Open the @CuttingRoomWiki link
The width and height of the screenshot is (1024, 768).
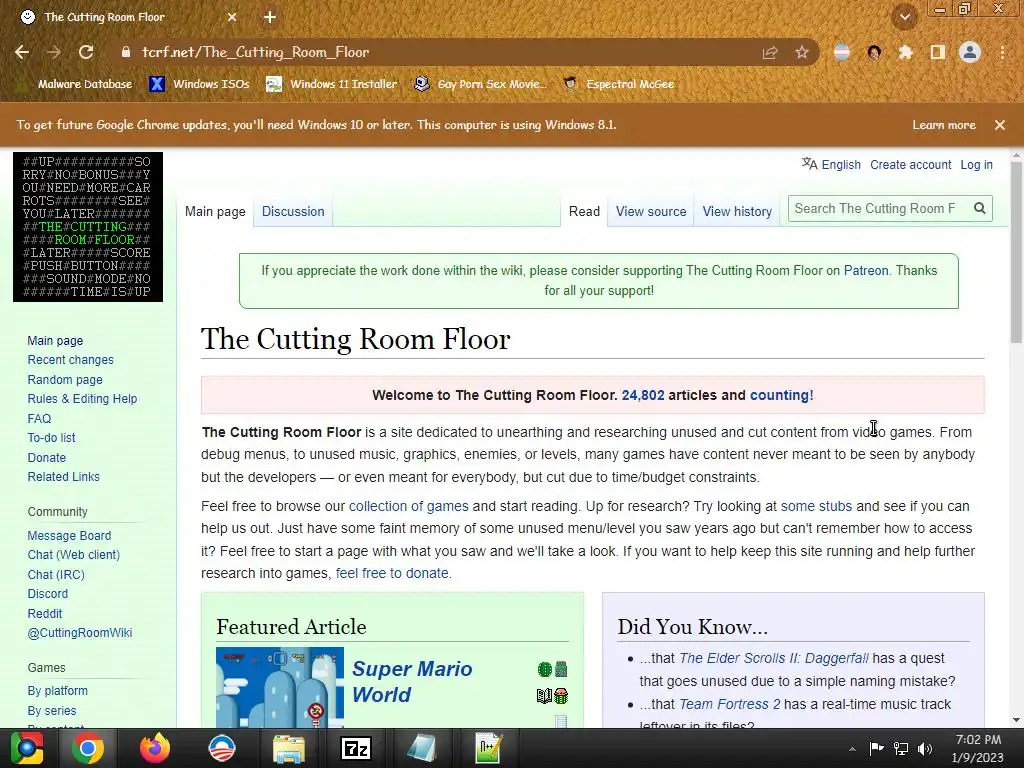[x=80, y=632]
